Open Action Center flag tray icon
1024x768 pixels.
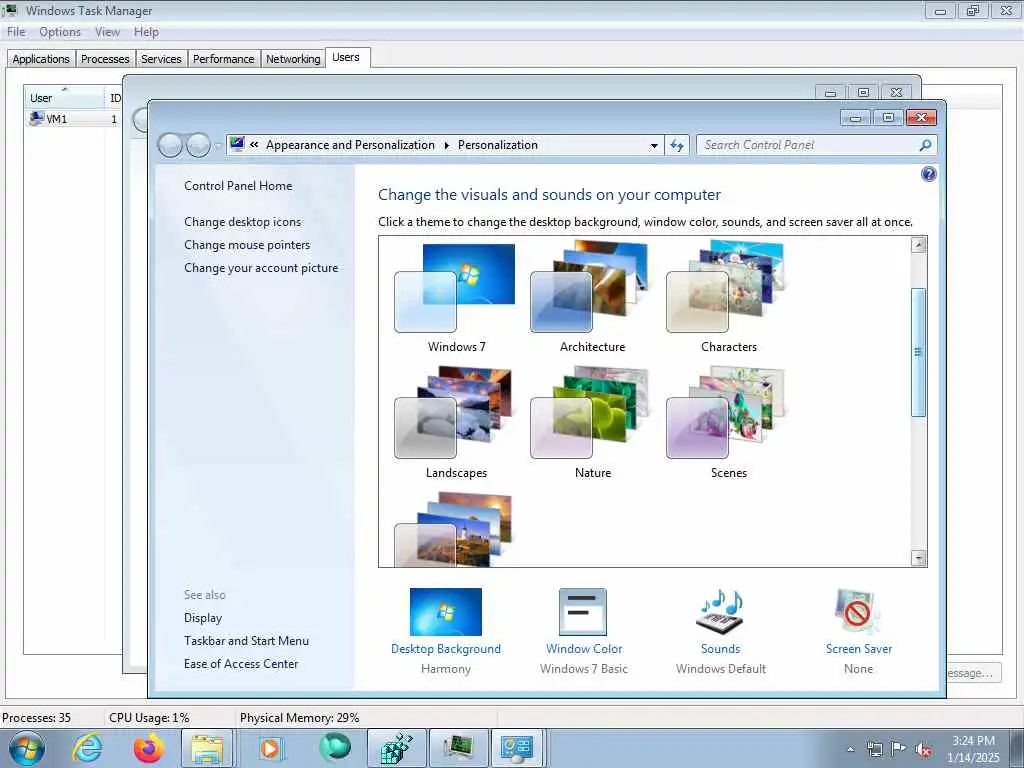899,749
